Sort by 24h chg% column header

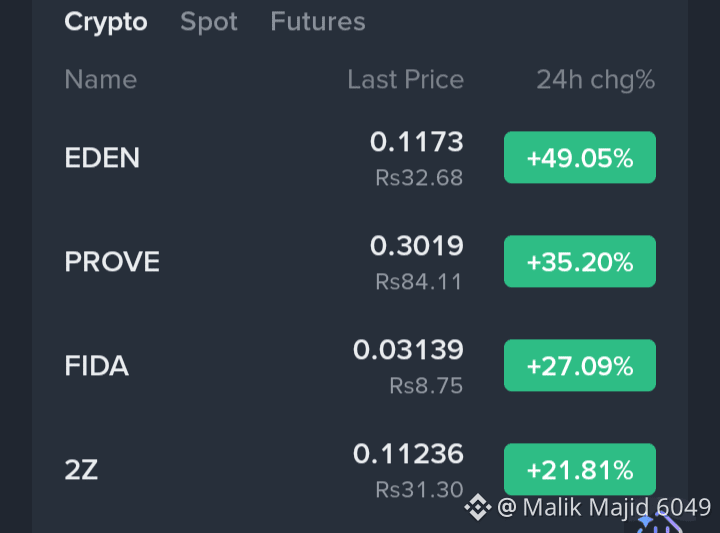point(596,79)
